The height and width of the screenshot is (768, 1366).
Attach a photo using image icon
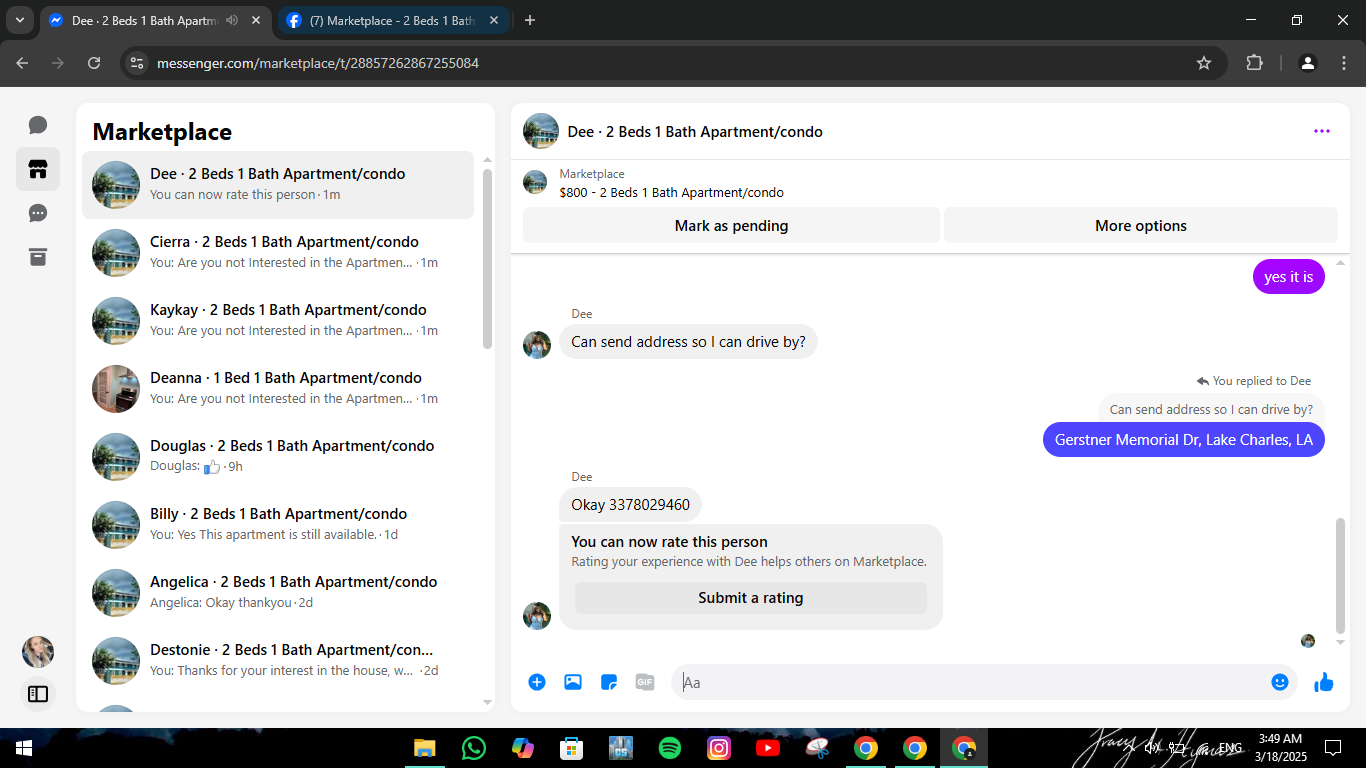tap(573, 682)
